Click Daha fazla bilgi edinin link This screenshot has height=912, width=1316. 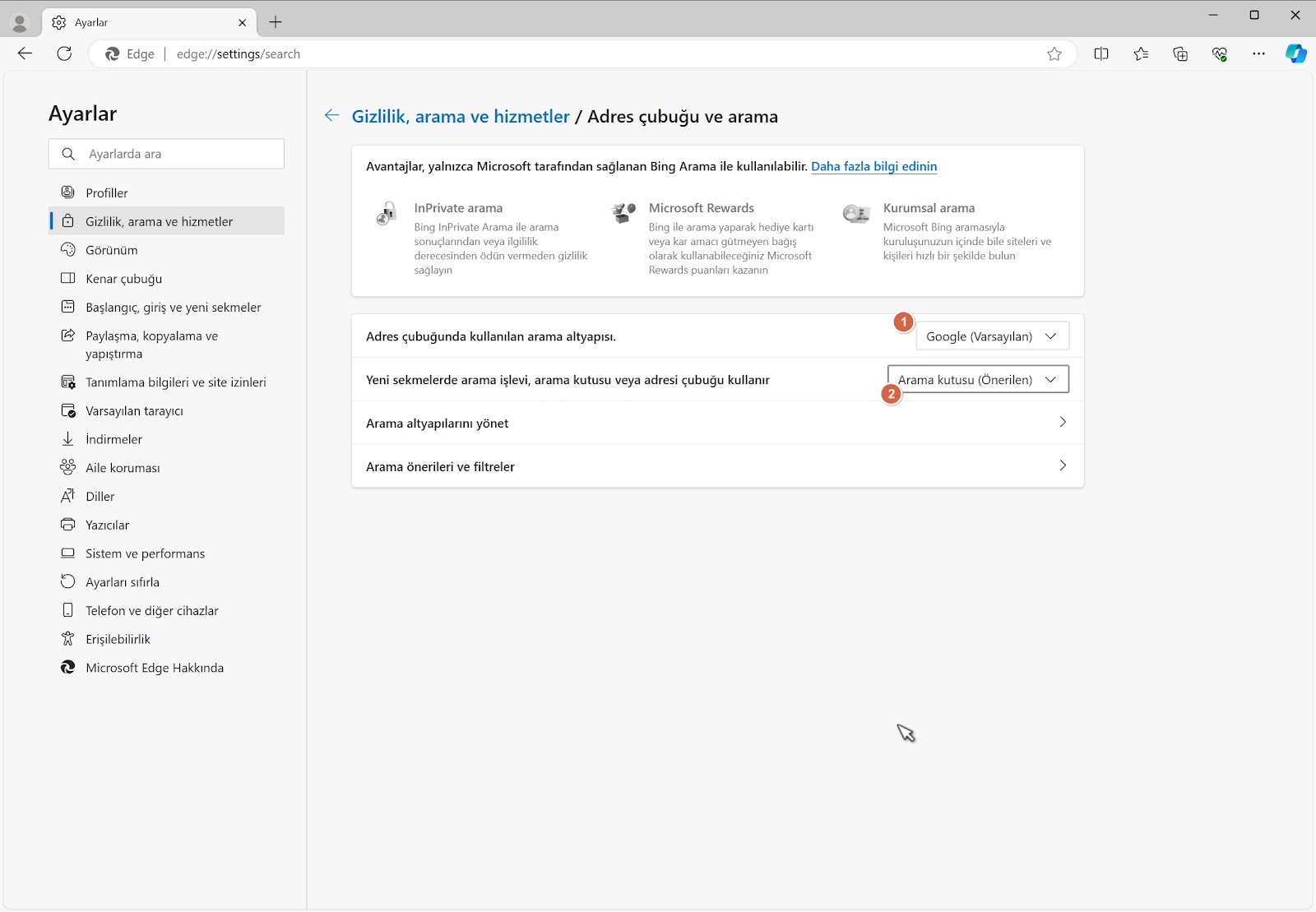873,166
